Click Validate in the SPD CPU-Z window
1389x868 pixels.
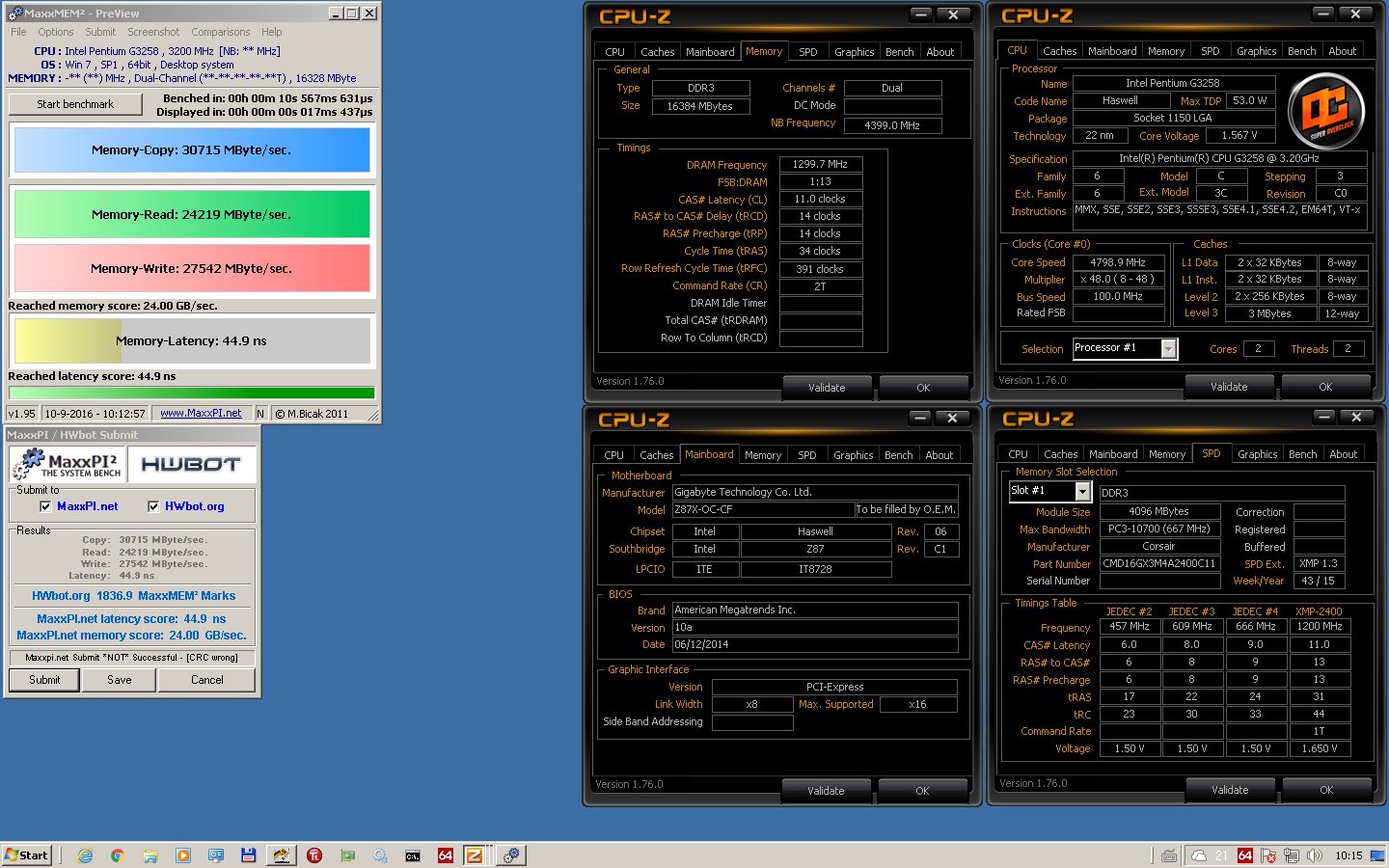[1230, 790]
